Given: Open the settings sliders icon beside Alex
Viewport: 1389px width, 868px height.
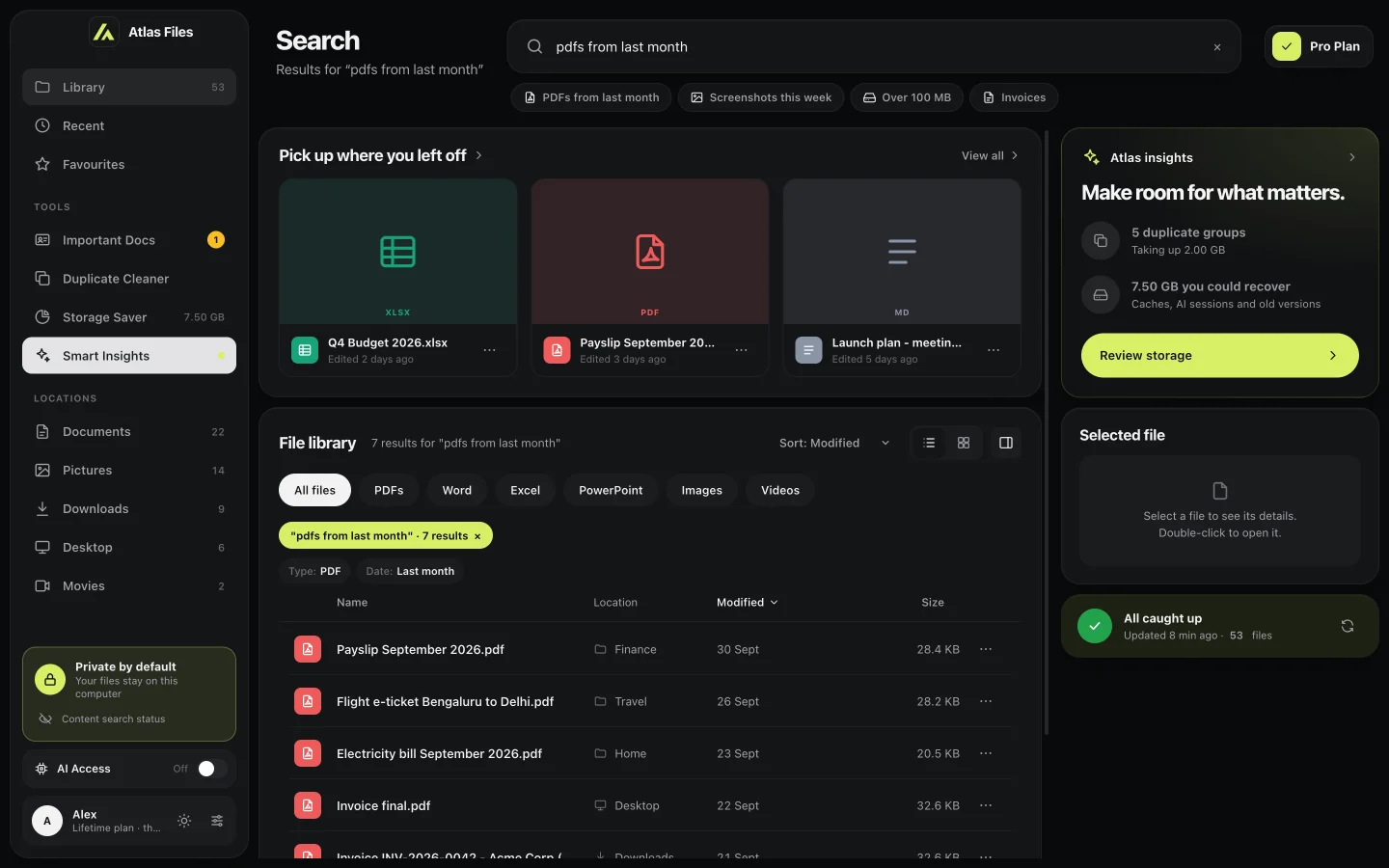Looking at the screenshot, I should [x=217, y=821].
